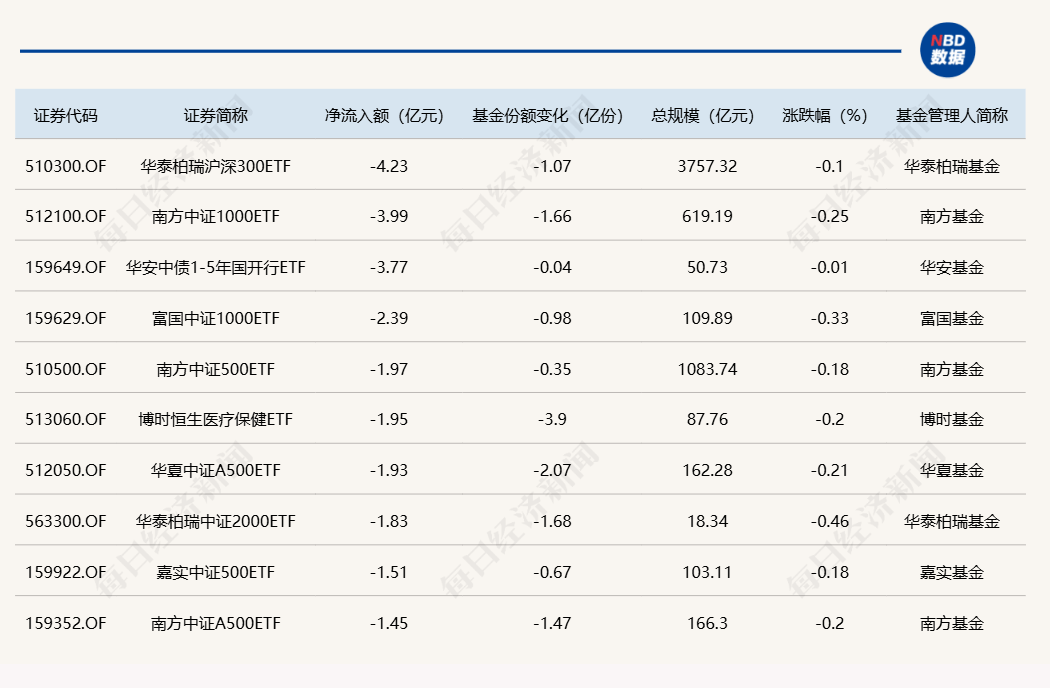Select 博时恒生医疗保健ETF fund name

[215, 420]
